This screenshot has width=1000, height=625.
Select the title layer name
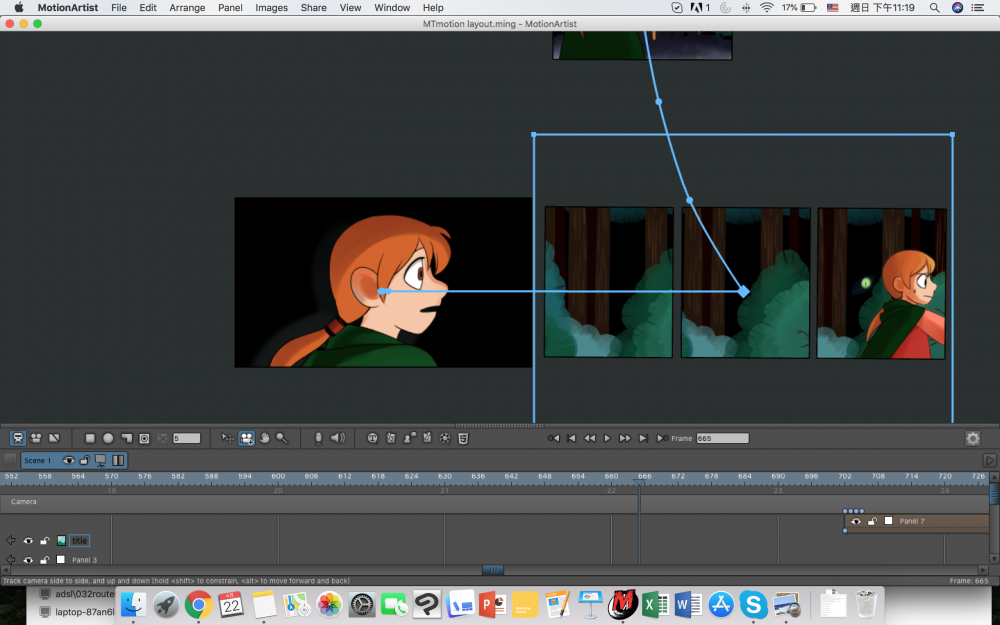[80, 541]
